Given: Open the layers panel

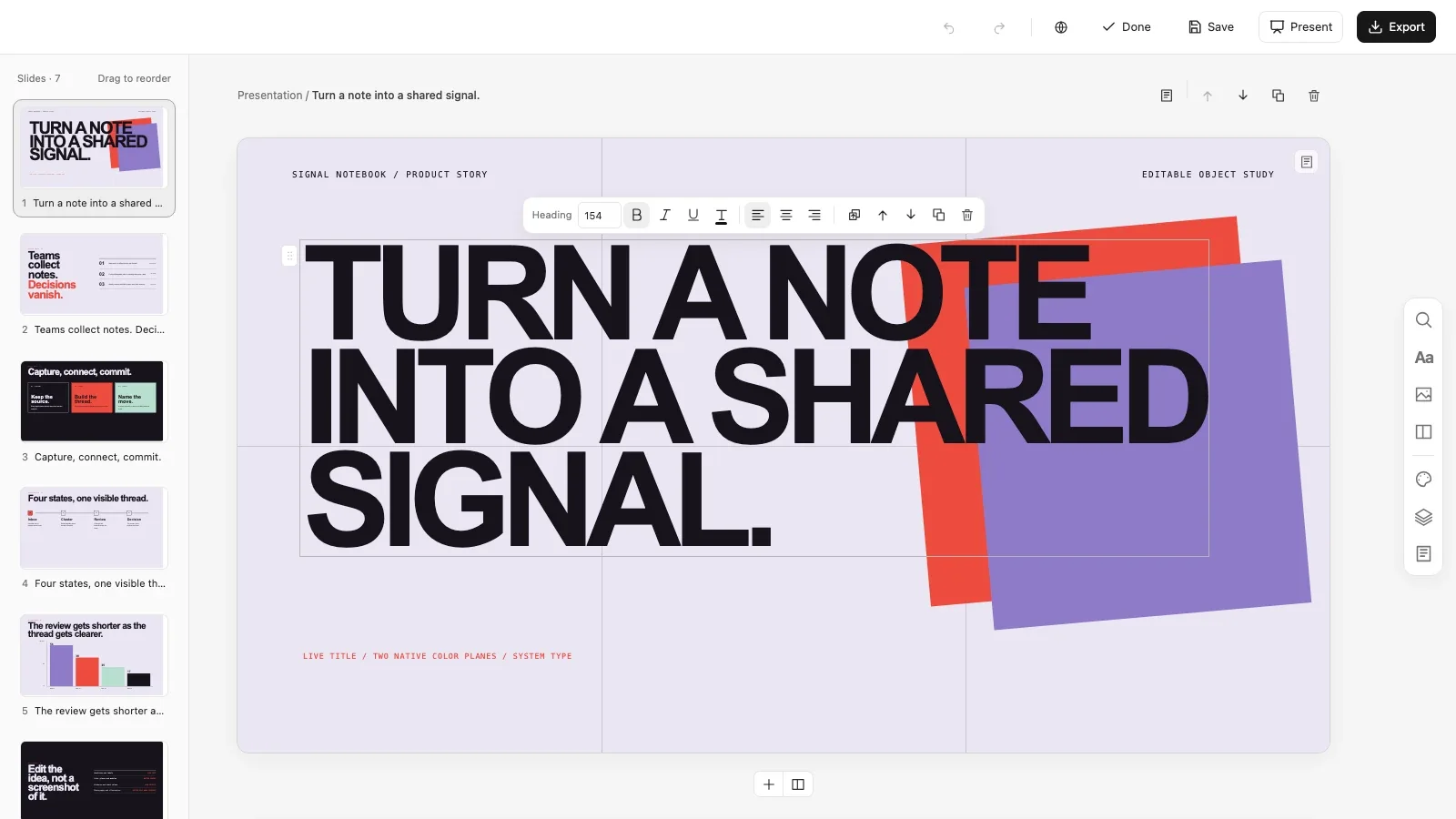Looking at the screenshot, I should 1424,517.
